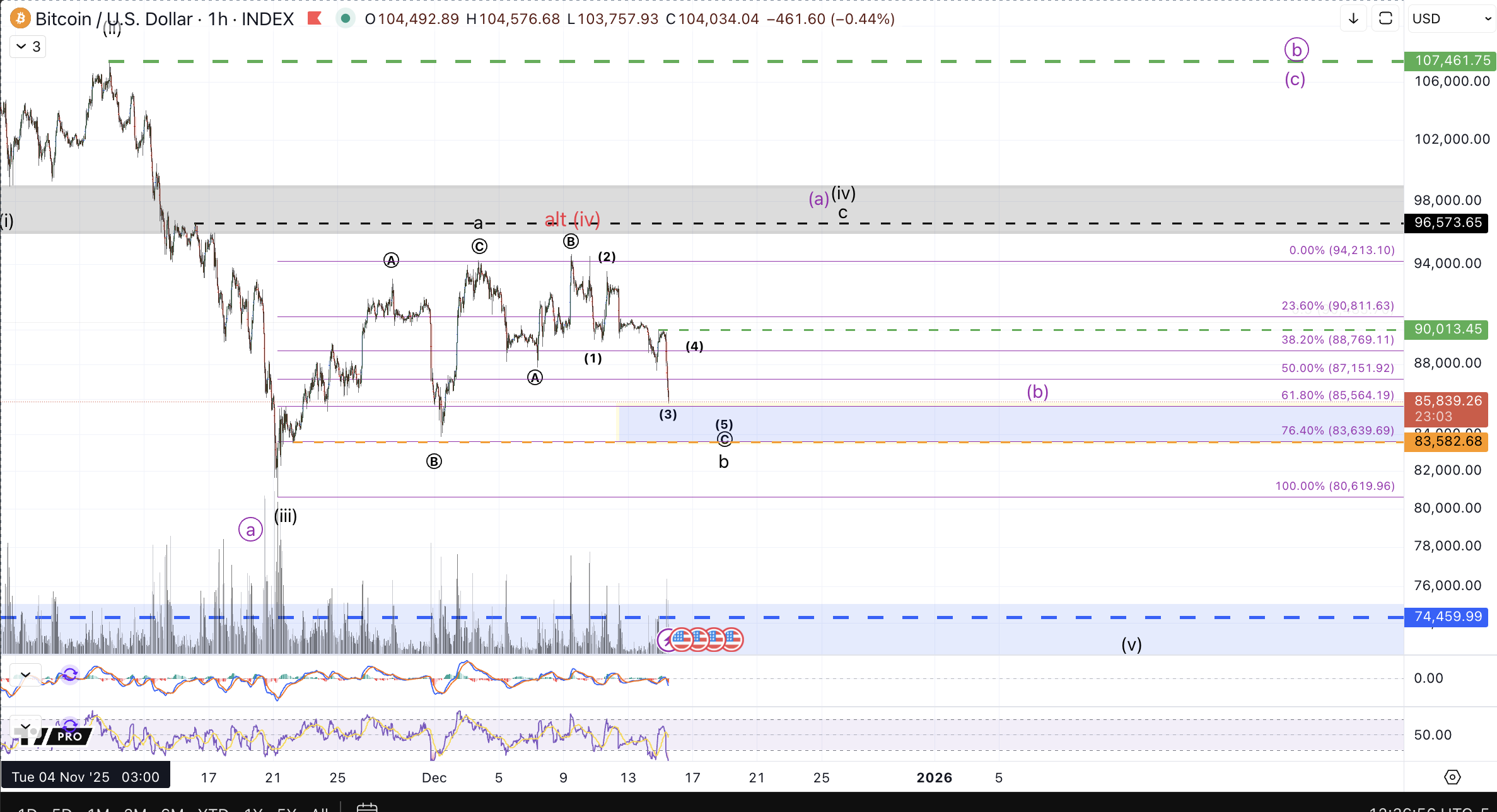The height and width of the screenshot is (812, 1497).
Task: Open chart settings gear on time axis
Action: (x=1452, y=777)
